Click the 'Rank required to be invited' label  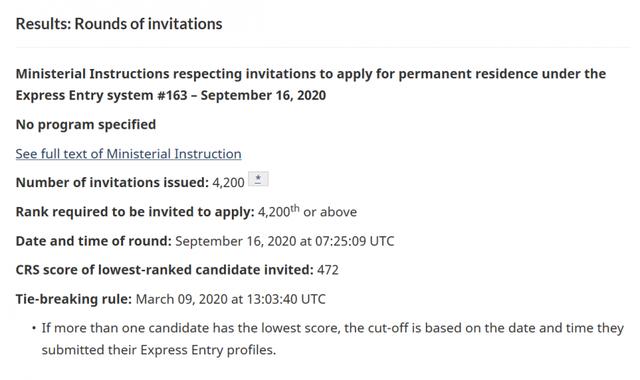click(135, 212)
